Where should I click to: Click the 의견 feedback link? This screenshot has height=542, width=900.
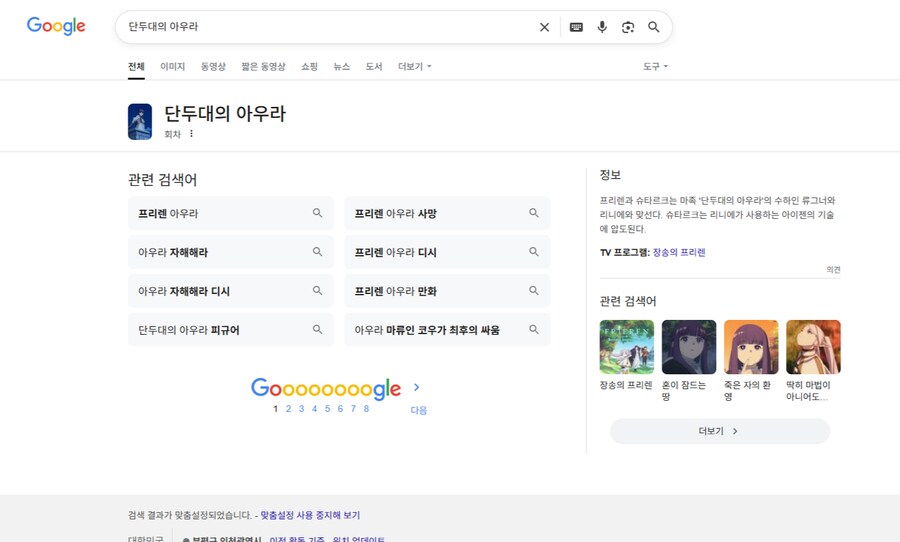click(833, 269)
